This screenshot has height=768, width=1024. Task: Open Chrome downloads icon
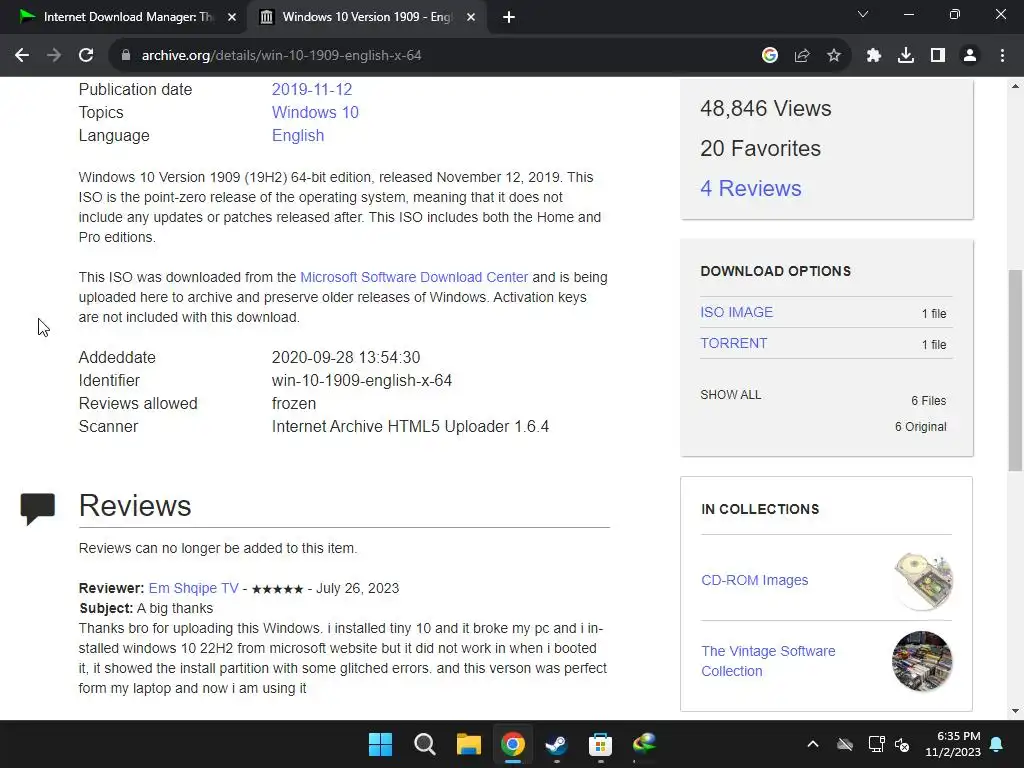click(906, 56)
